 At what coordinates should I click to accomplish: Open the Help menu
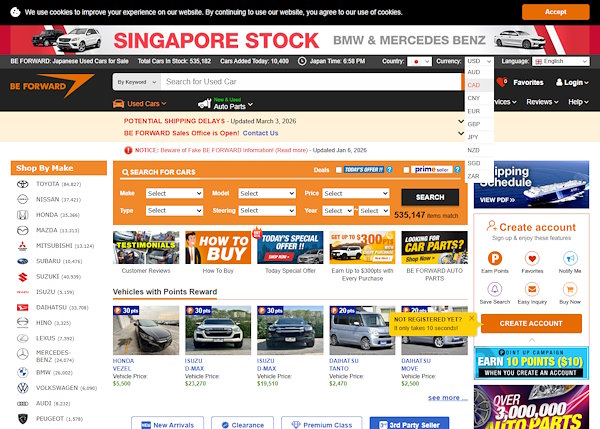(x=578, y=102)
